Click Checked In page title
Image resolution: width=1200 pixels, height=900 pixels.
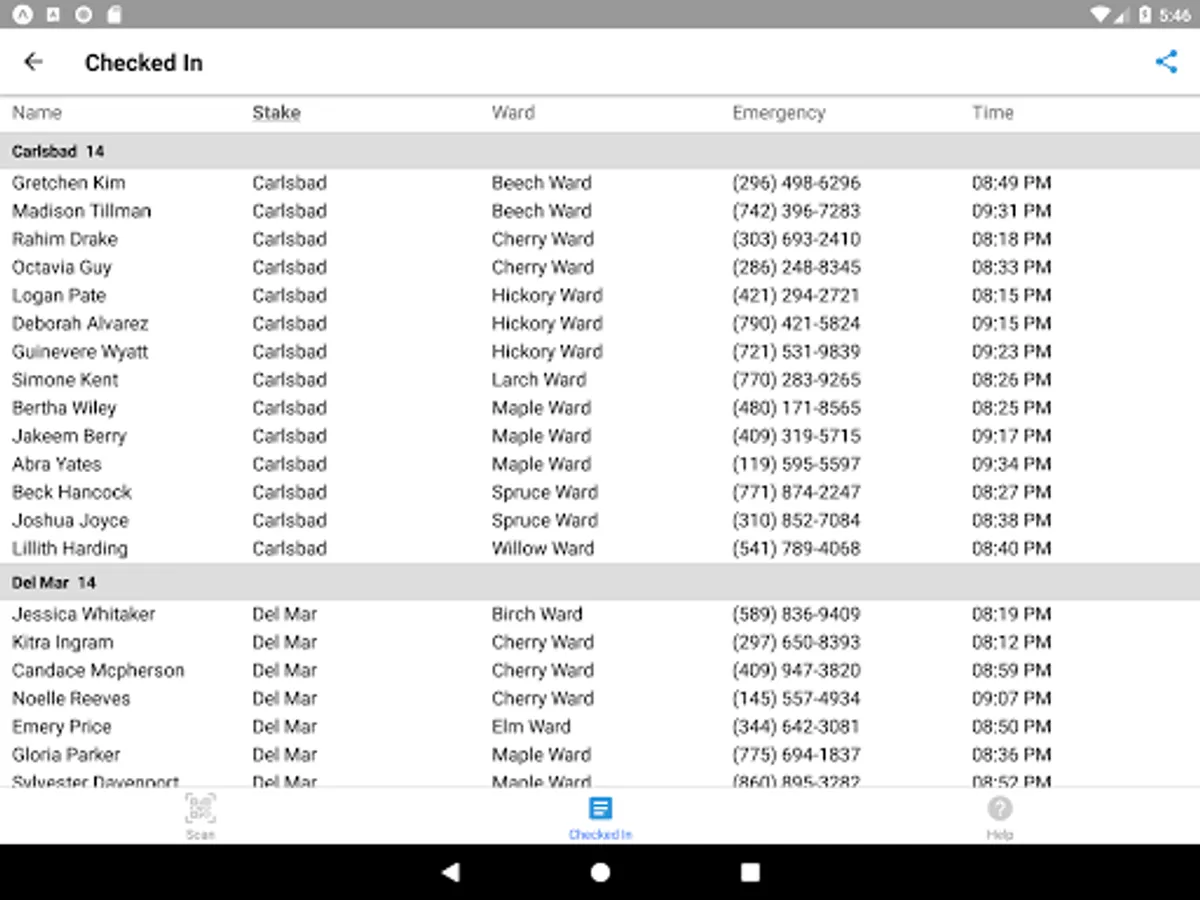pos(144,62)
